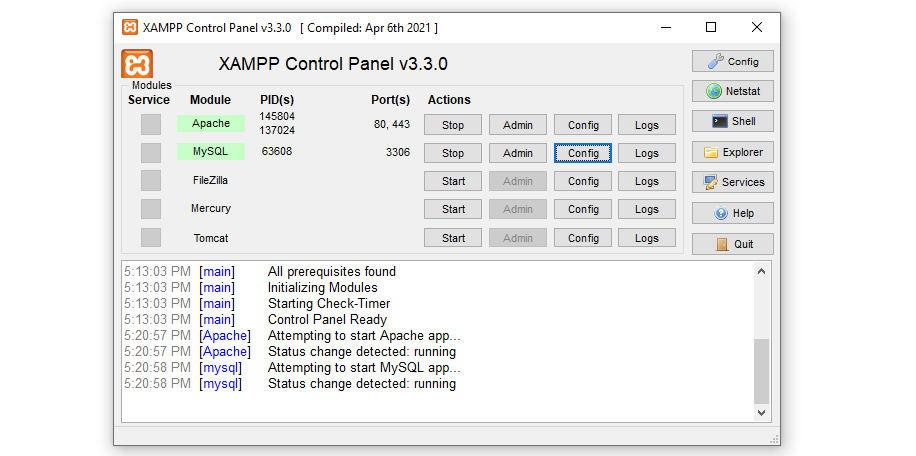The height and width of the screenshot is (456, 916).
Task: Select the MySQL module label
Action: click(211, 151)
